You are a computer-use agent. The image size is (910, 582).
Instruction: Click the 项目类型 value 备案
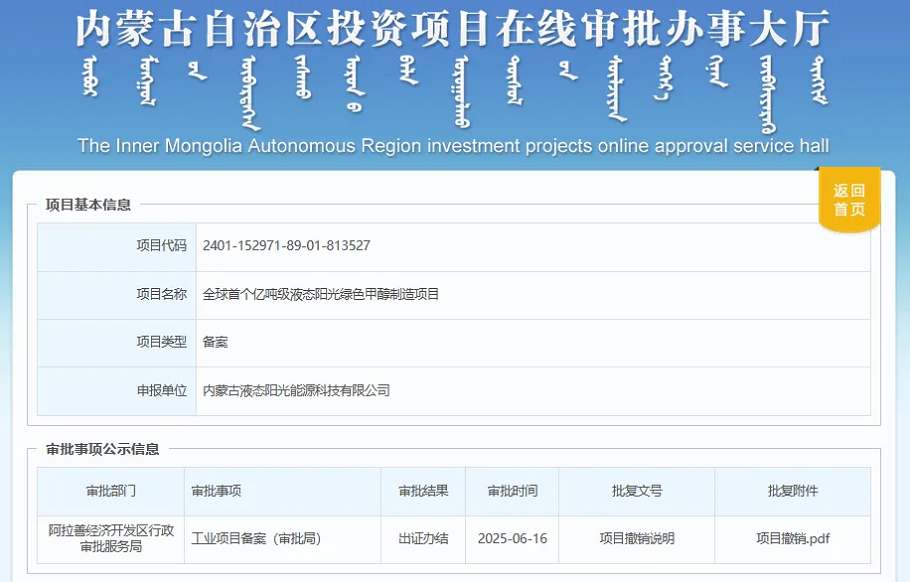(x=215, y=342)
